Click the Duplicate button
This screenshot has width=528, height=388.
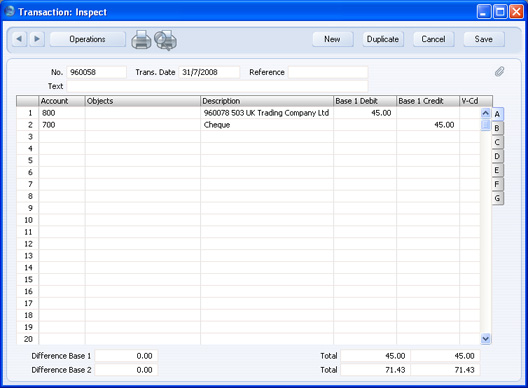[383, 39]
